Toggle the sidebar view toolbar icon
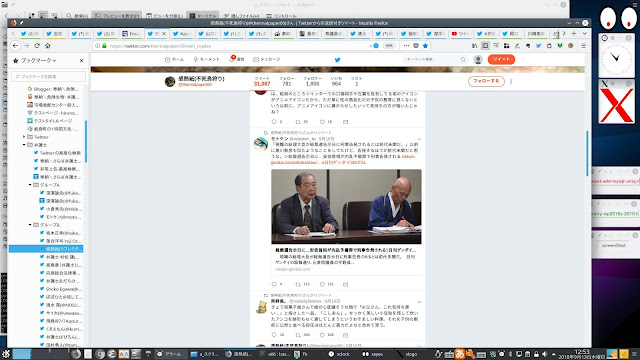The height and width of the screenshot is (360, 640). coord(485,46)
